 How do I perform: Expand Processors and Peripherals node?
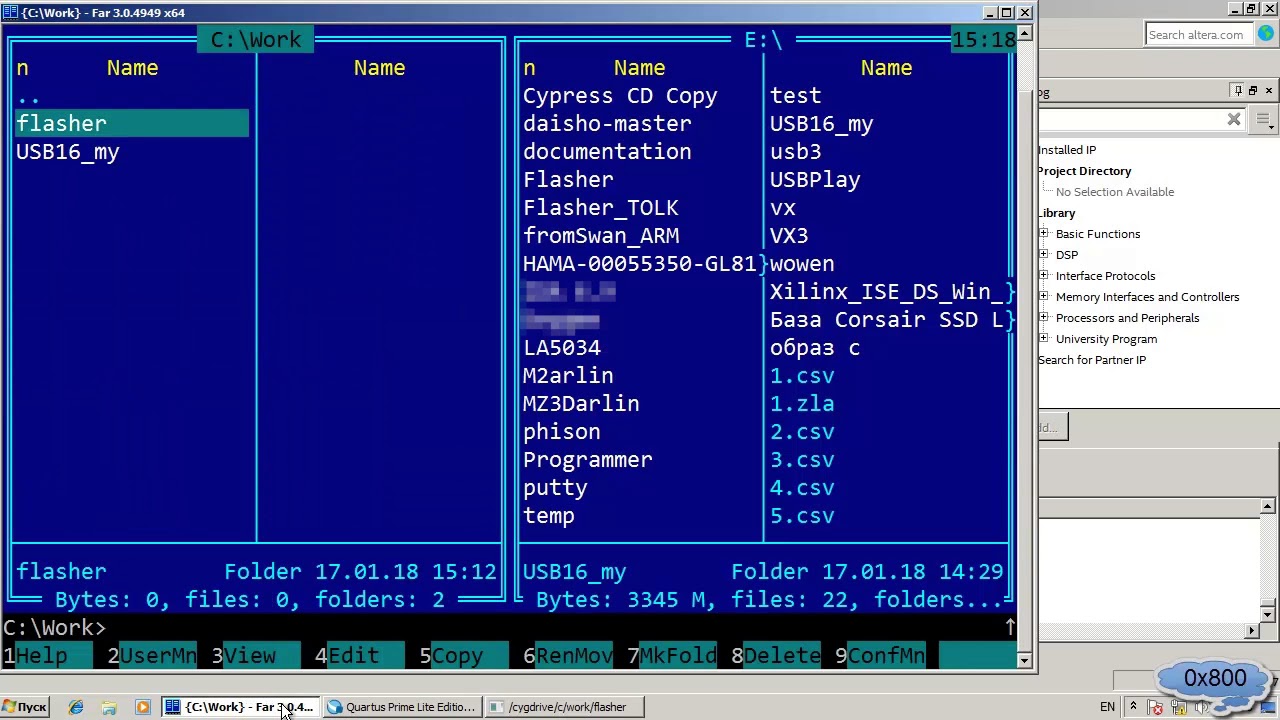[1044, 318]
